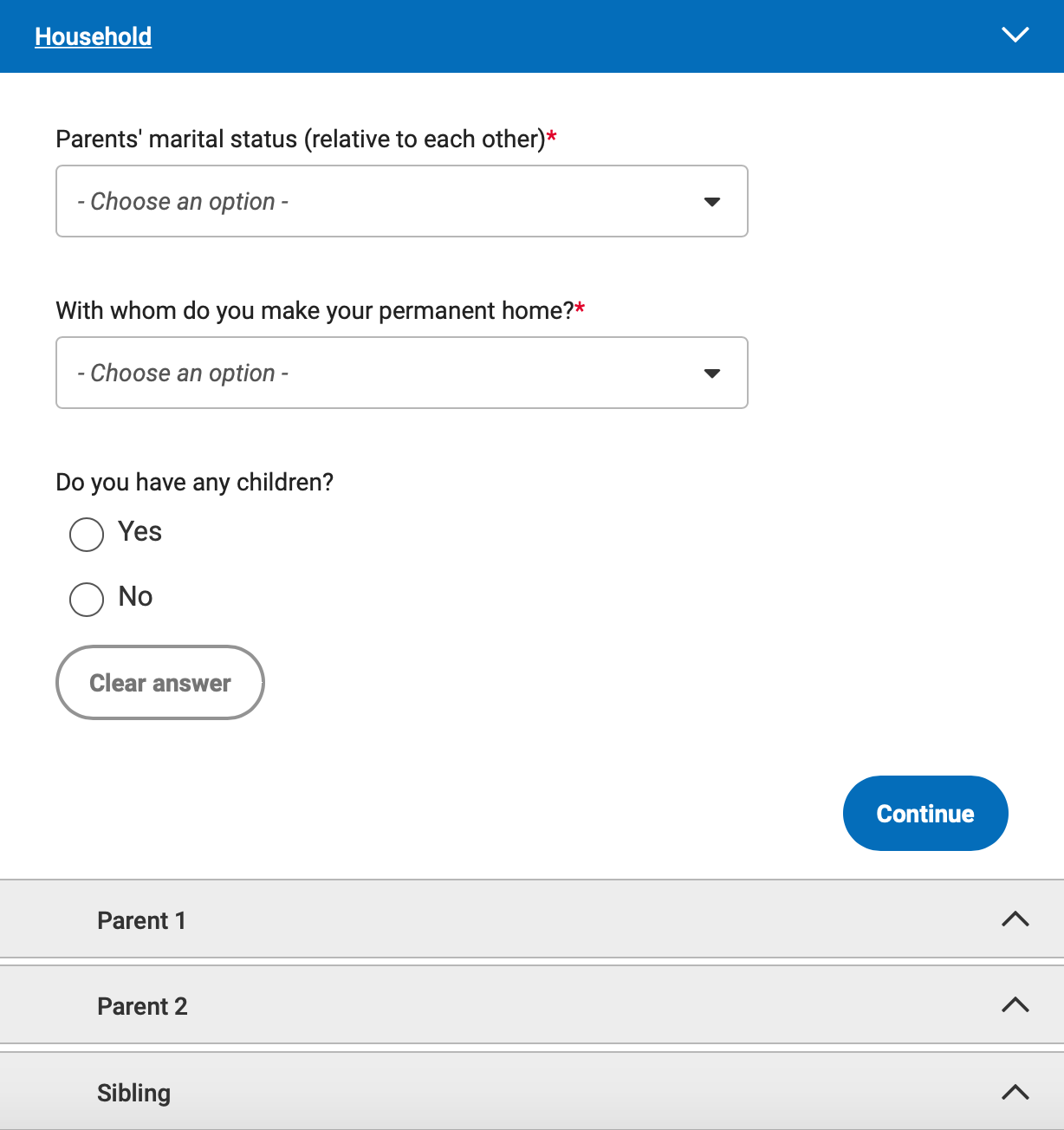Open the permanent home dropdown
Viewport: 1064px width, 1130px height.
click(x=401, y=373)
